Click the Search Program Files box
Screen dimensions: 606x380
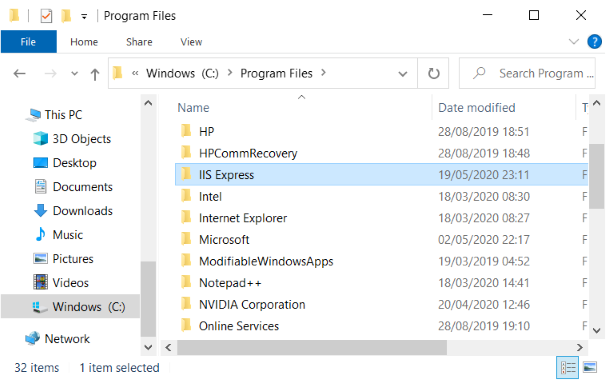[527, 73]
